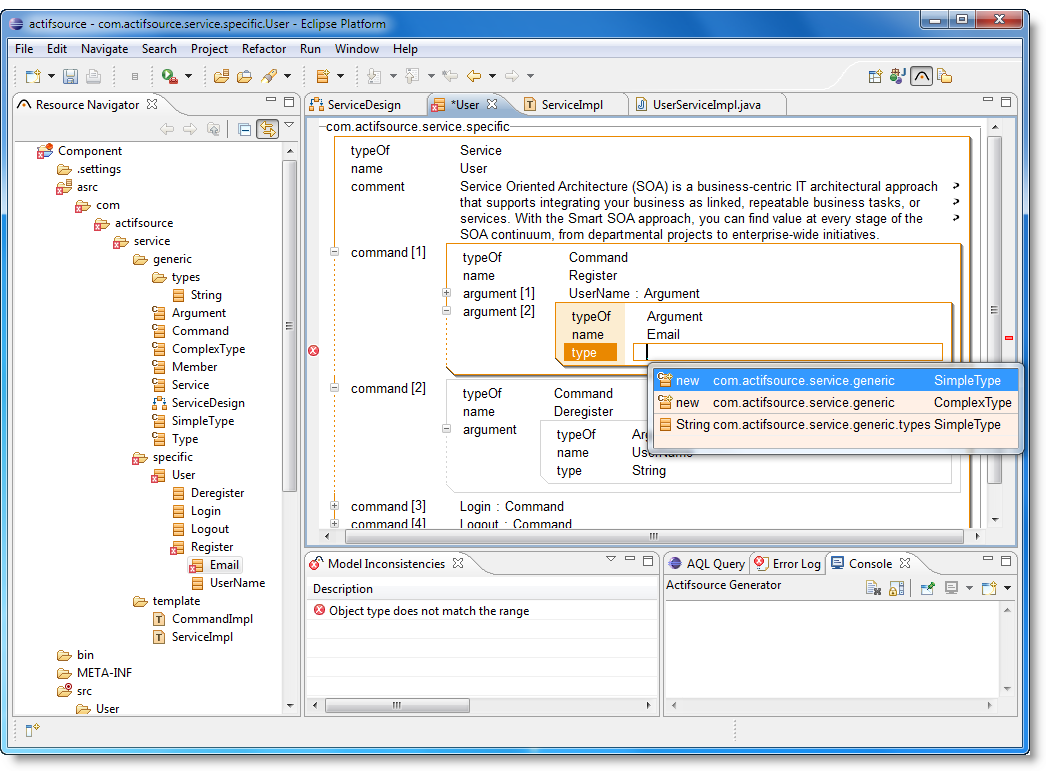Toggle the Console Scroll Lock button
This screenshot has width=1046, height=784.
click(896, 589)
